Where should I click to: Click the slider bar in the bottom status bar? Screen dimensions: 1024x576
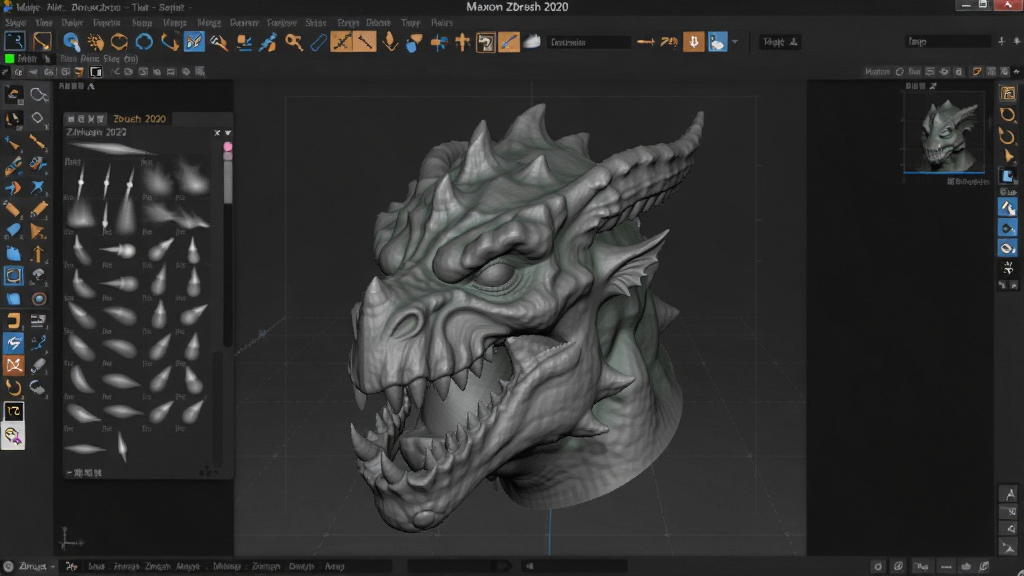pos(460,566)
